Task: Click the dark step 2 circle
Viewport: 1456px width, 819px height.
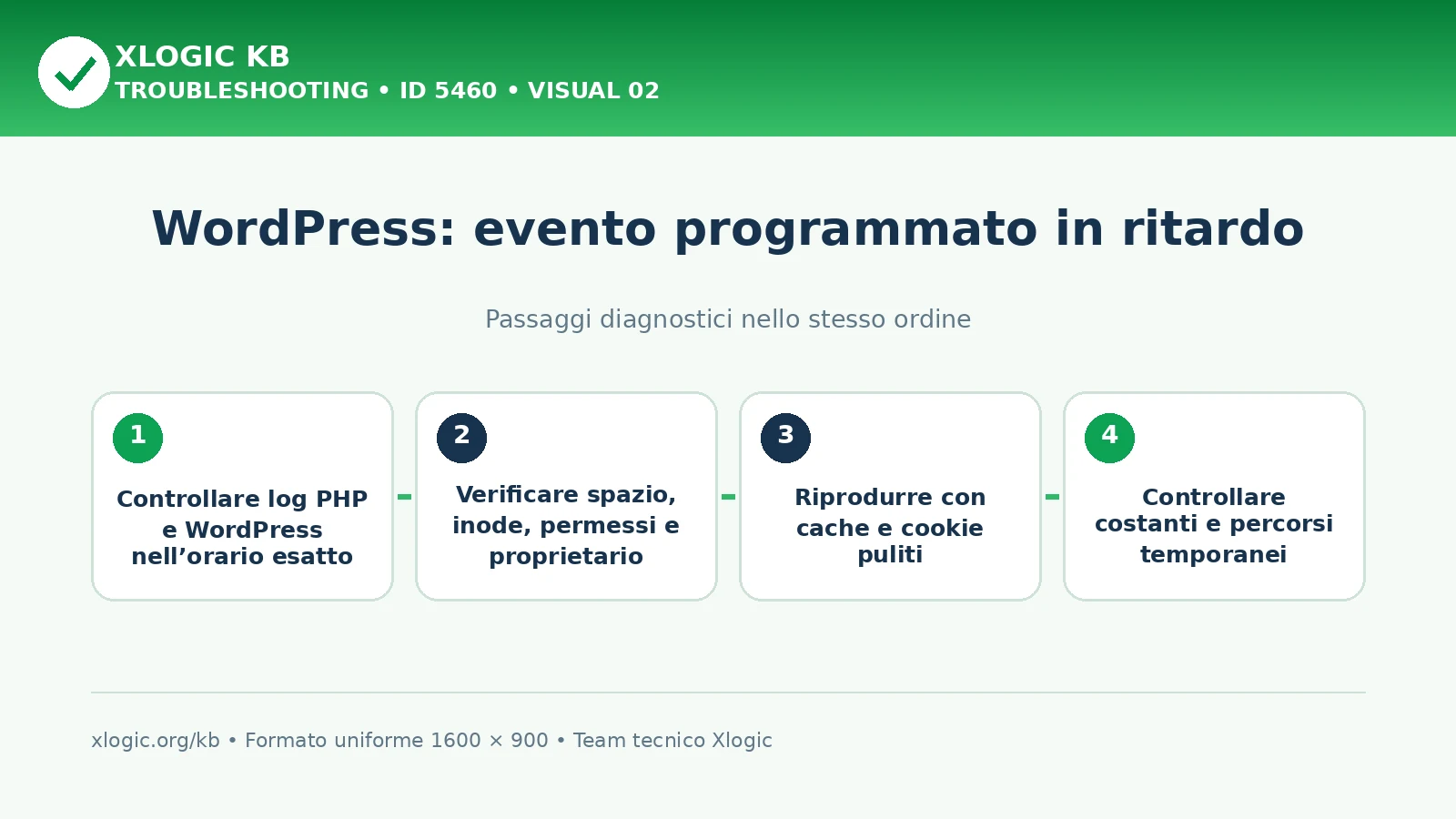Action: 461,438
